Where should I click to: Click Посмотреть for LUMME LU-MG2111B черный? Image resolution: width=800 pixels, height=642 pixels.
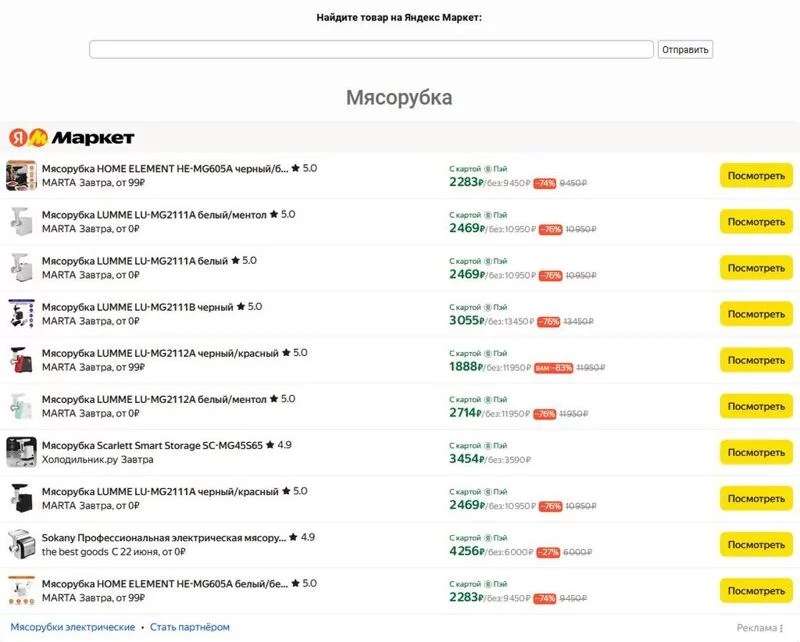tap(756, 314)
